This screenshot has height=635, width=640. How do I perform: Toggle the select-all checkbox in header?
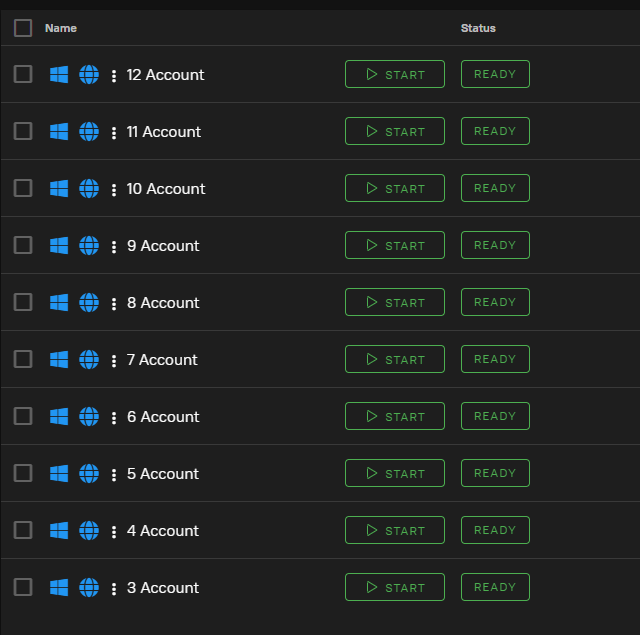coord(23,28)
